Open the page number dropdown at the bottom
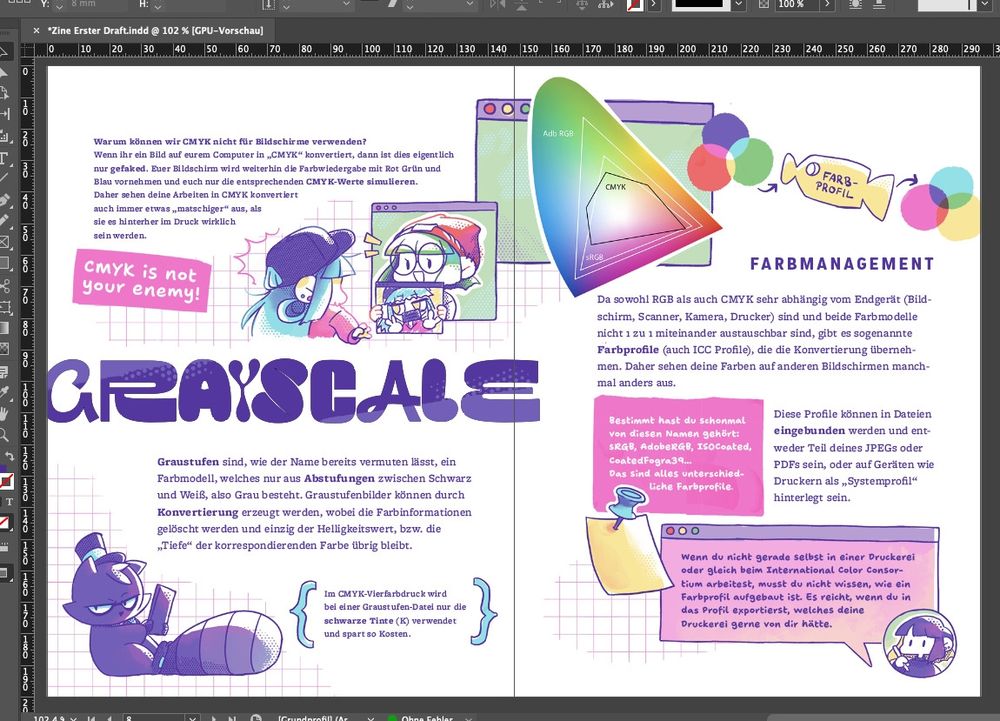 point(192,716)
